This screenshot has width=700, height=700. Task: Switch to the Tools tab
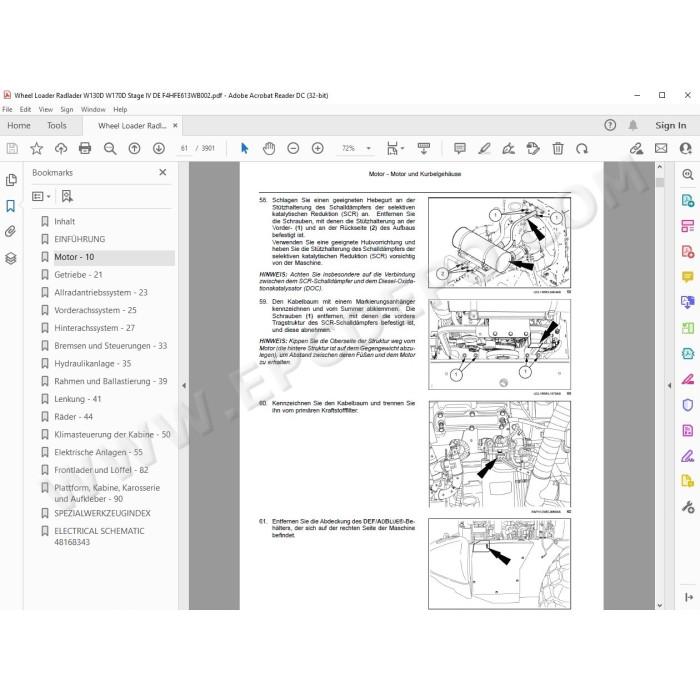(x=57, y=125)
